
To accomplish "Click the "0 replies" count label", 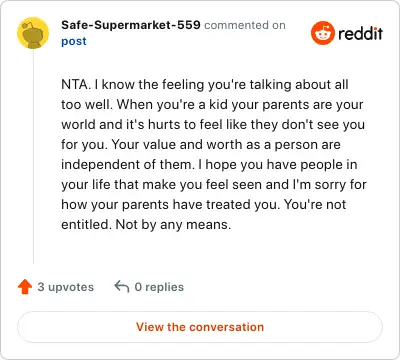I will click(x=159, y=287).
